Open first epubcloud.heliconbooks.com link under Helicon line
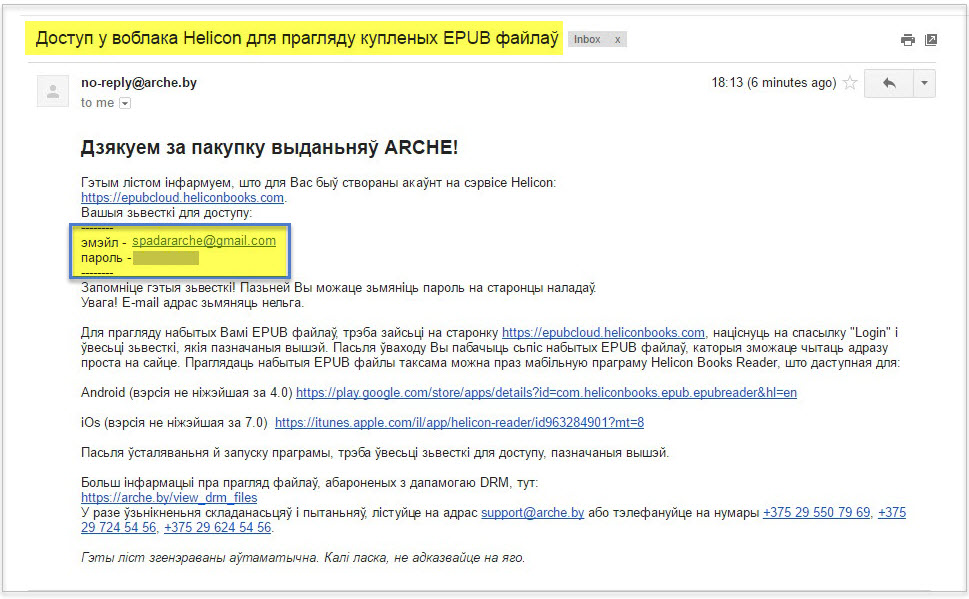Image resolution: width=969 pixels, height=599 pixels. pos(182,198)
